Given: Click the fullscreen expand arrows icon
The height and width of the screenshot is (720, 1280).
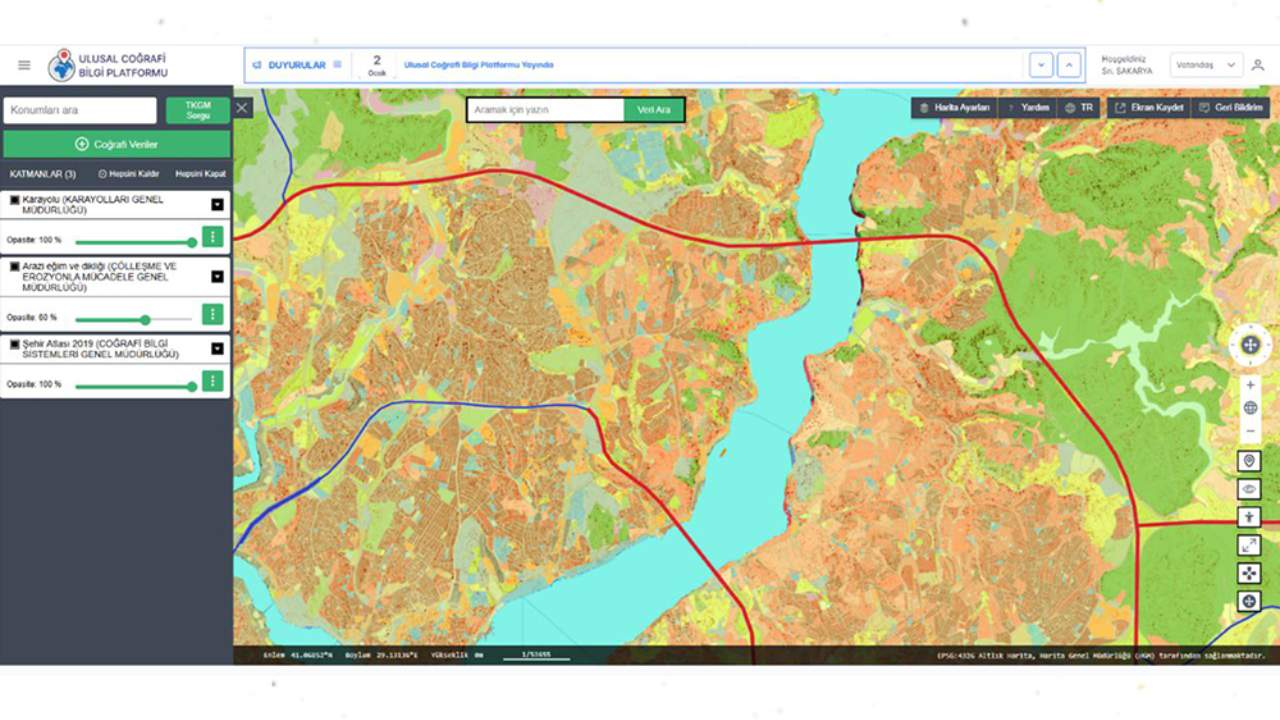Looking at the screenshot, I should click(x=1249, y=545).
